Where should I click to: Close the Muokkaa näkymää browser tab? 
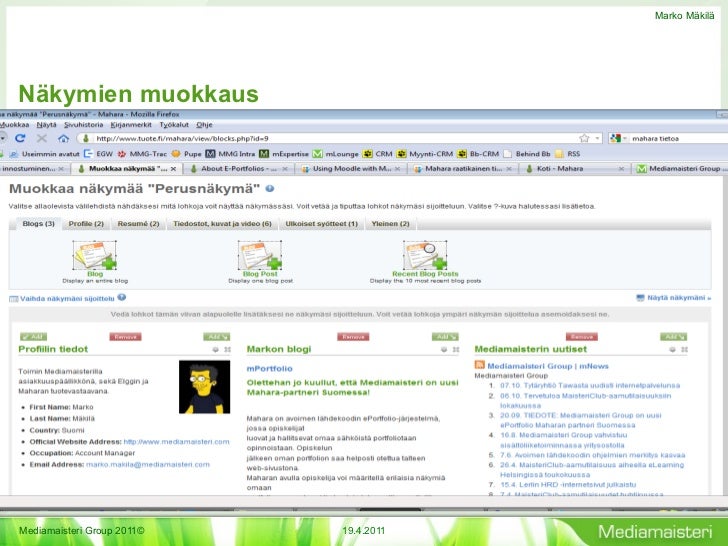pyautogui.click(x=173, y=169)
